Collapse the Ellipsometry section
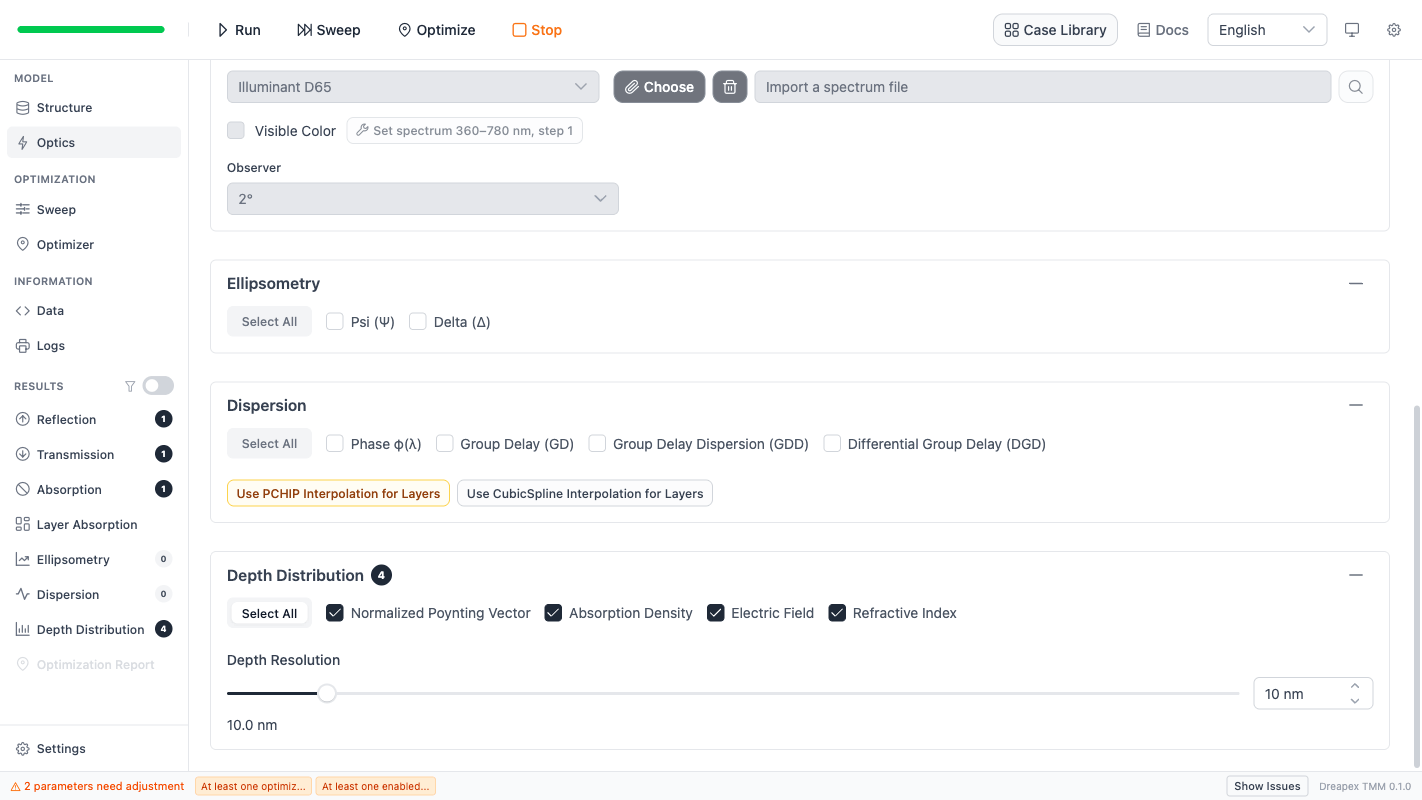The image size is (1422, 800). [1355, 284]
